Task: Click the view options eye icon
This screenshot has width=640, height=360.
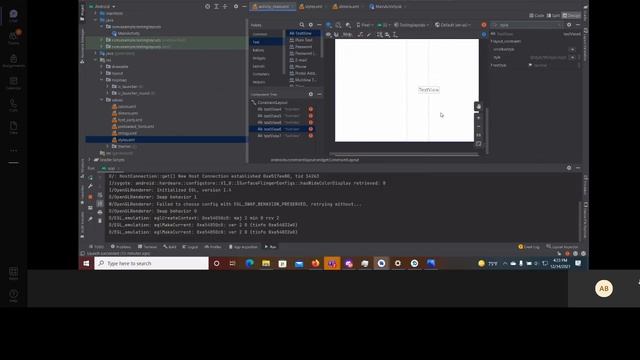Action: click(x=329, y=35)
